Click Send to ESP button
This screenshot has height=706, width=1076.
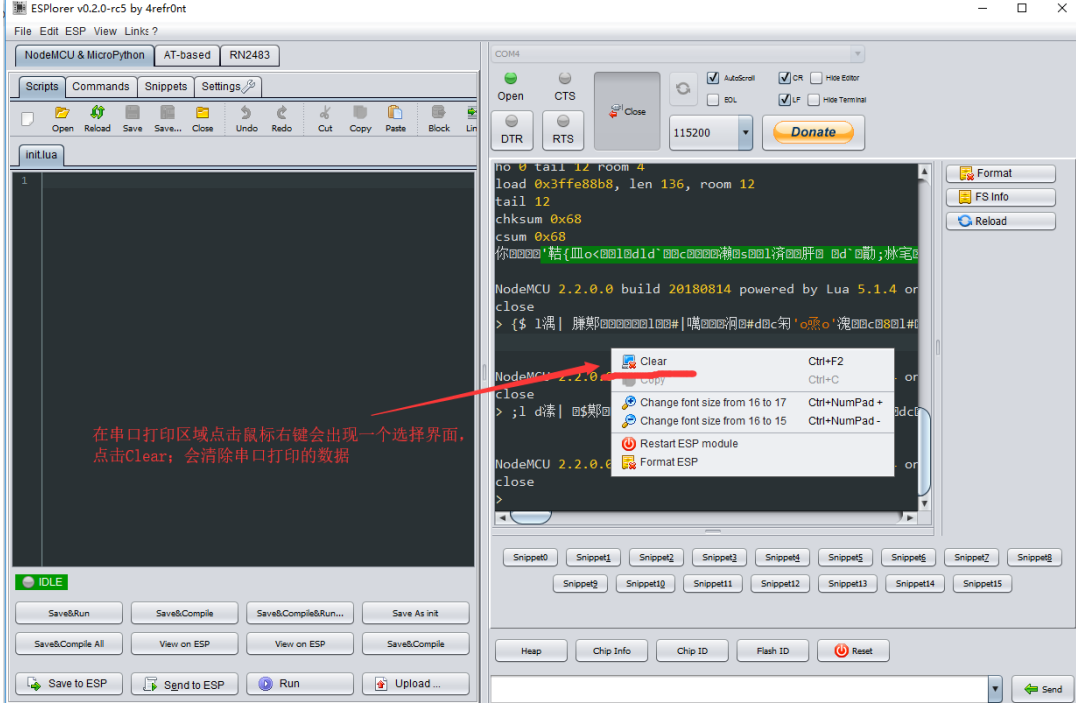pos(185,684)
